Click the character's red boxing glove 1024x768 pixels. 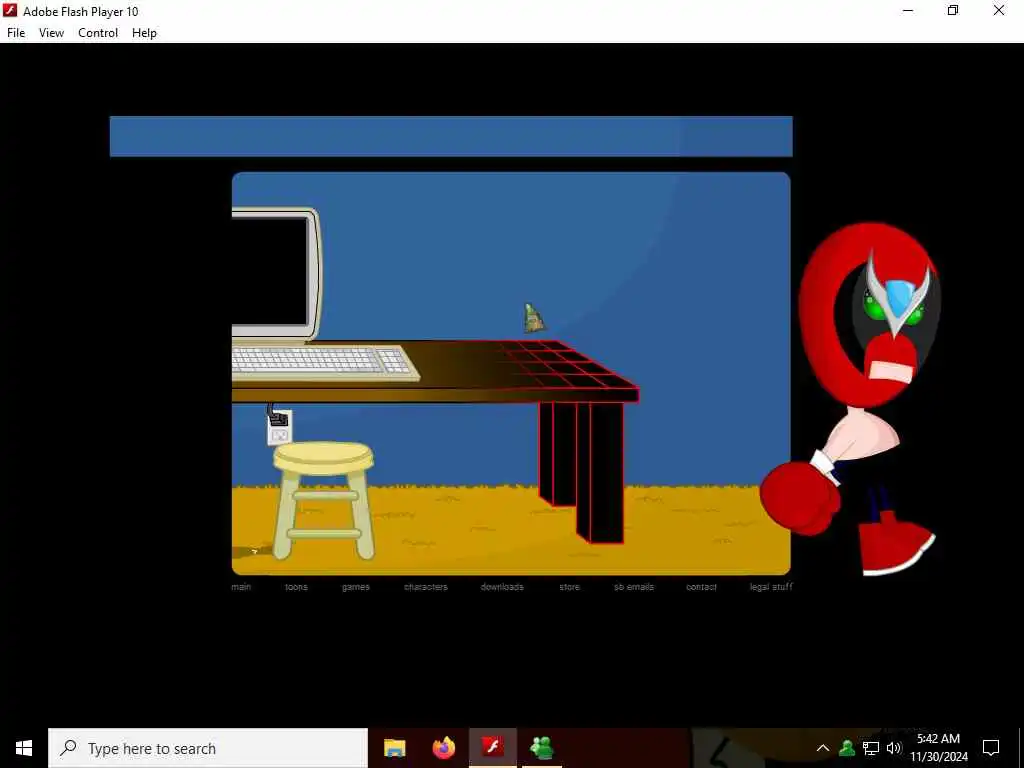(799, 498)
